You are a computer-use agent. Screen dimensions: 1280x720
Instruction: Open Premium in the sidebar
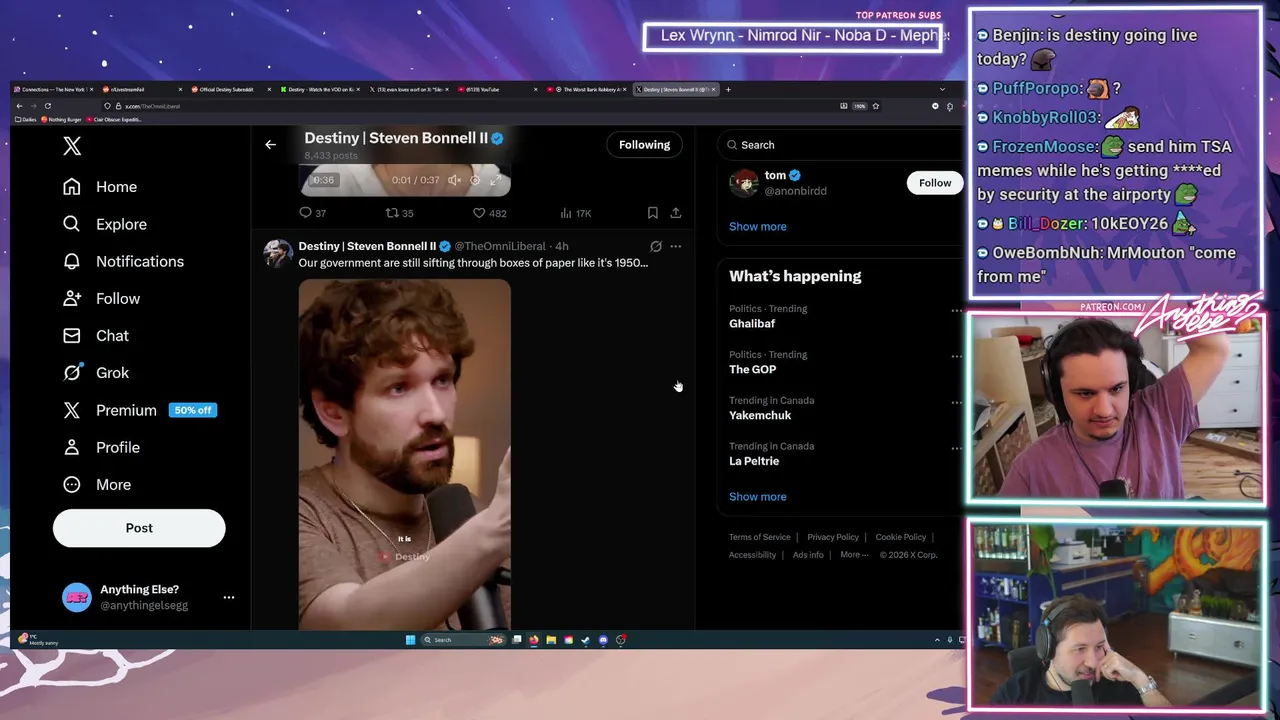tap(139, 410)
